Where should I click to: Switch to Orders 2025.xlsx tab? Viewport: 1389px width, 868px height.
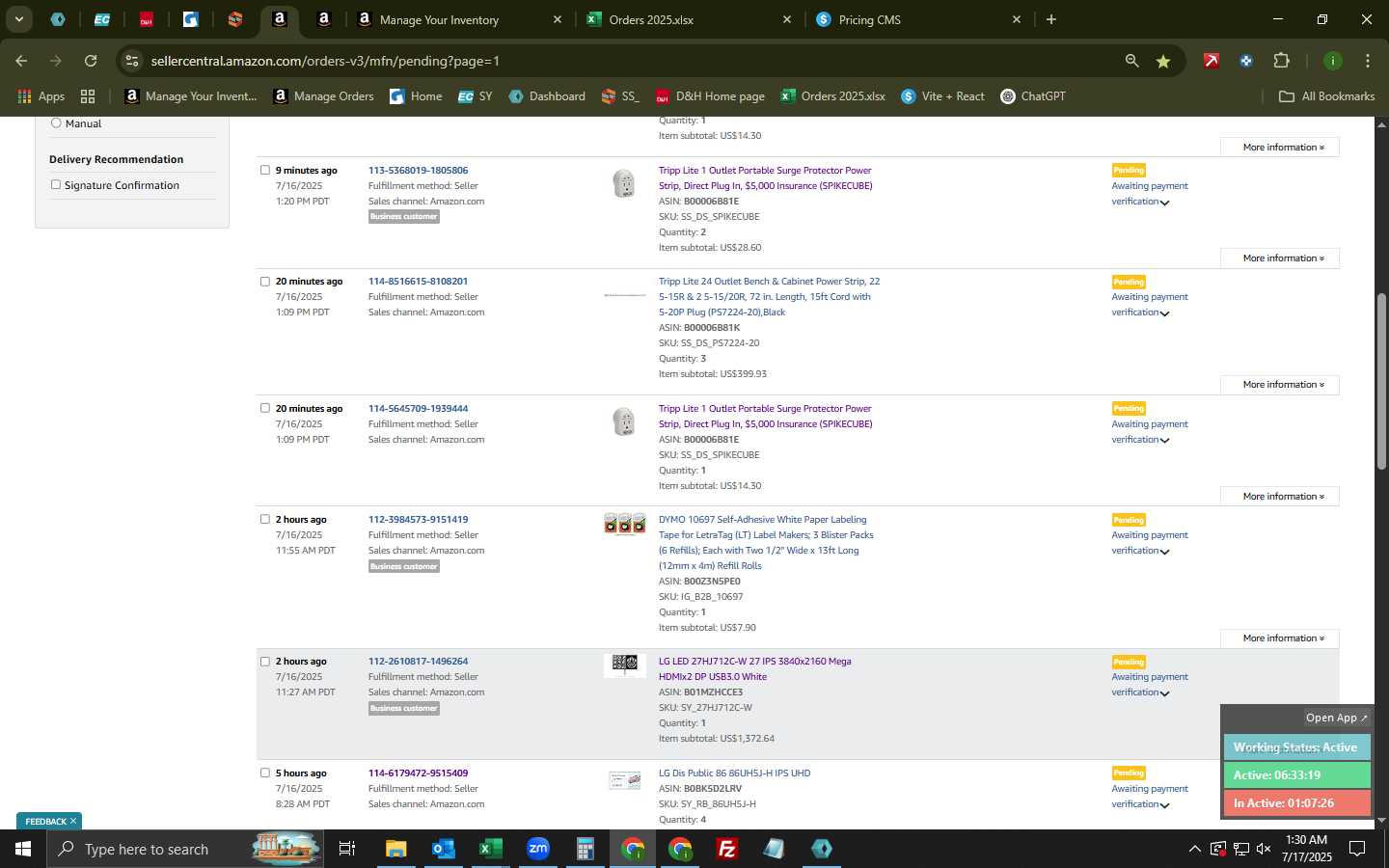(689, 19)
